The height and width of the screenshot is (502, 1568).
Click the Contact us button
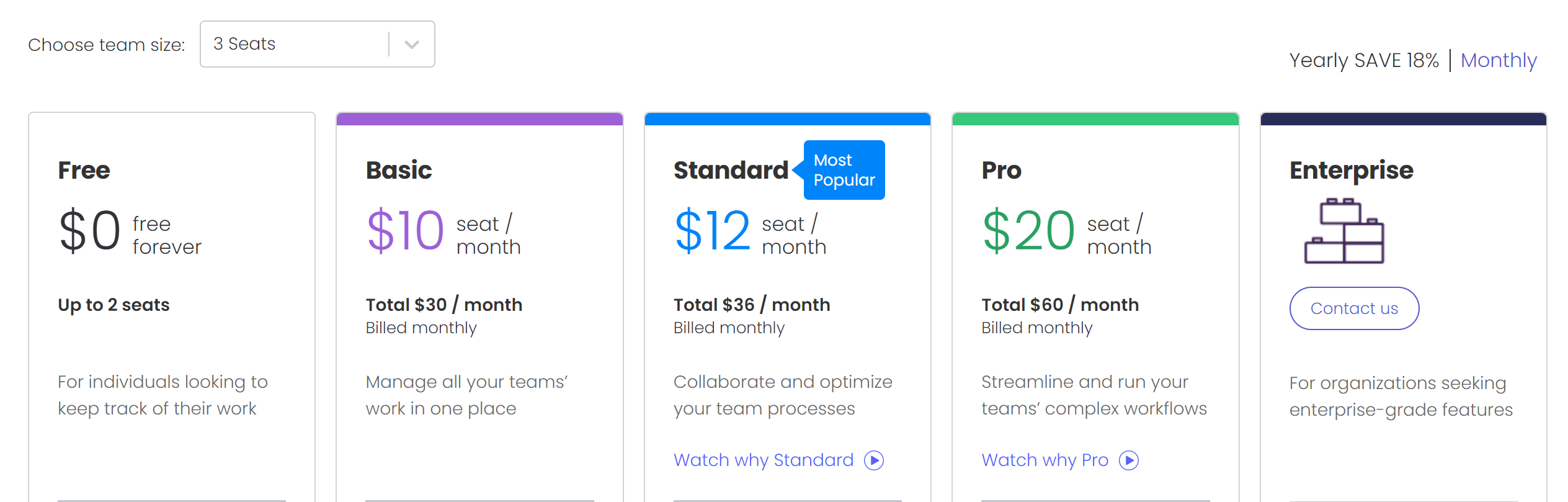tap(1354, 308)
